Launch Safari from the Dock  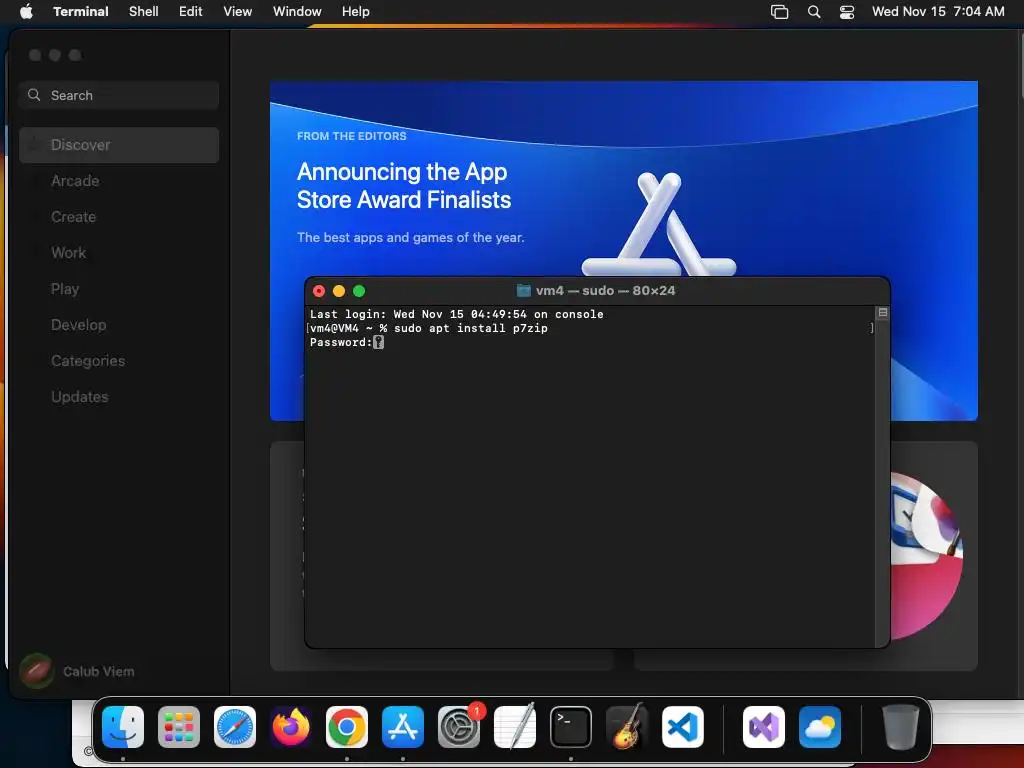(235, 727)
